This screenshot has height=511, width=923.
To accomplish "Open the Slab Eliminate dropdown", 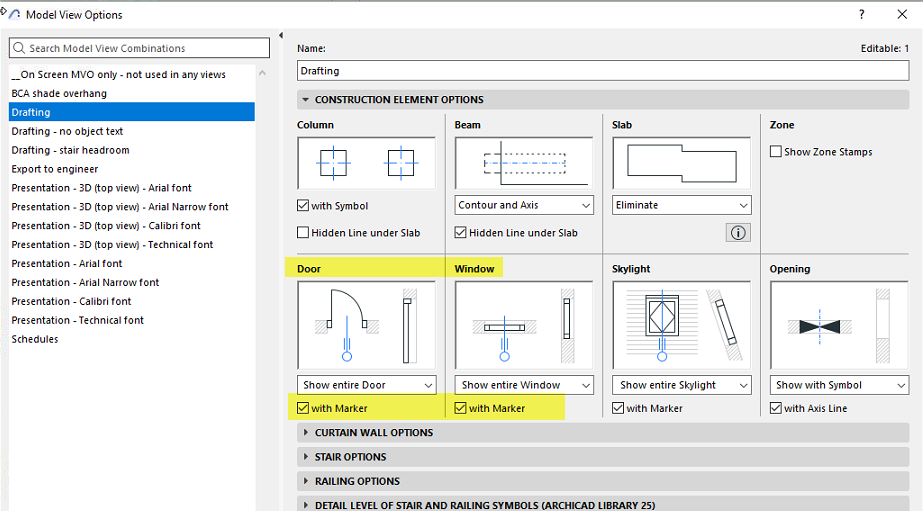I will pos(682,205).
